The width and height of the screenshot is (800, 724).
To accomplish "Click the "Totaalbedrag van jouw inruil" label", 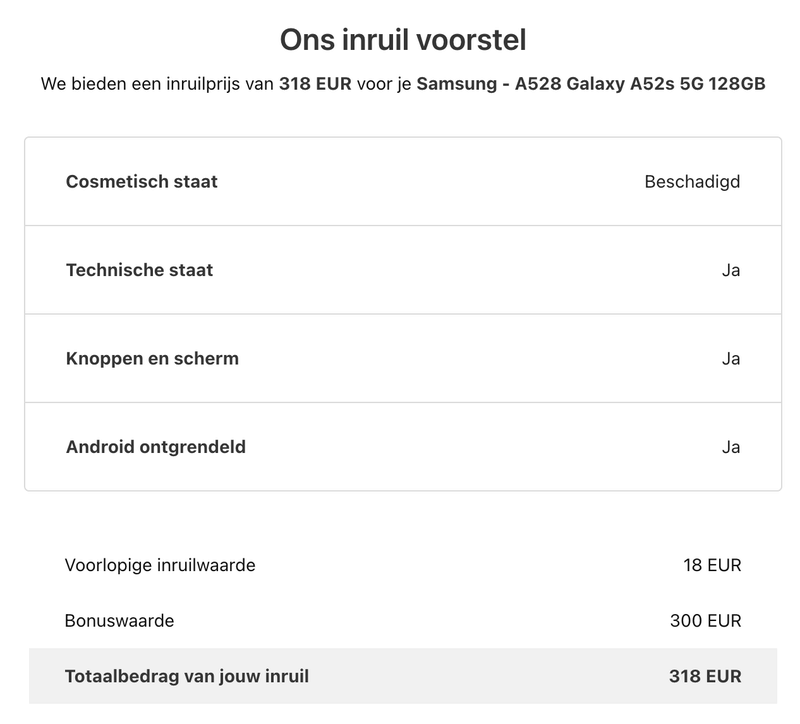I will 187,677.
